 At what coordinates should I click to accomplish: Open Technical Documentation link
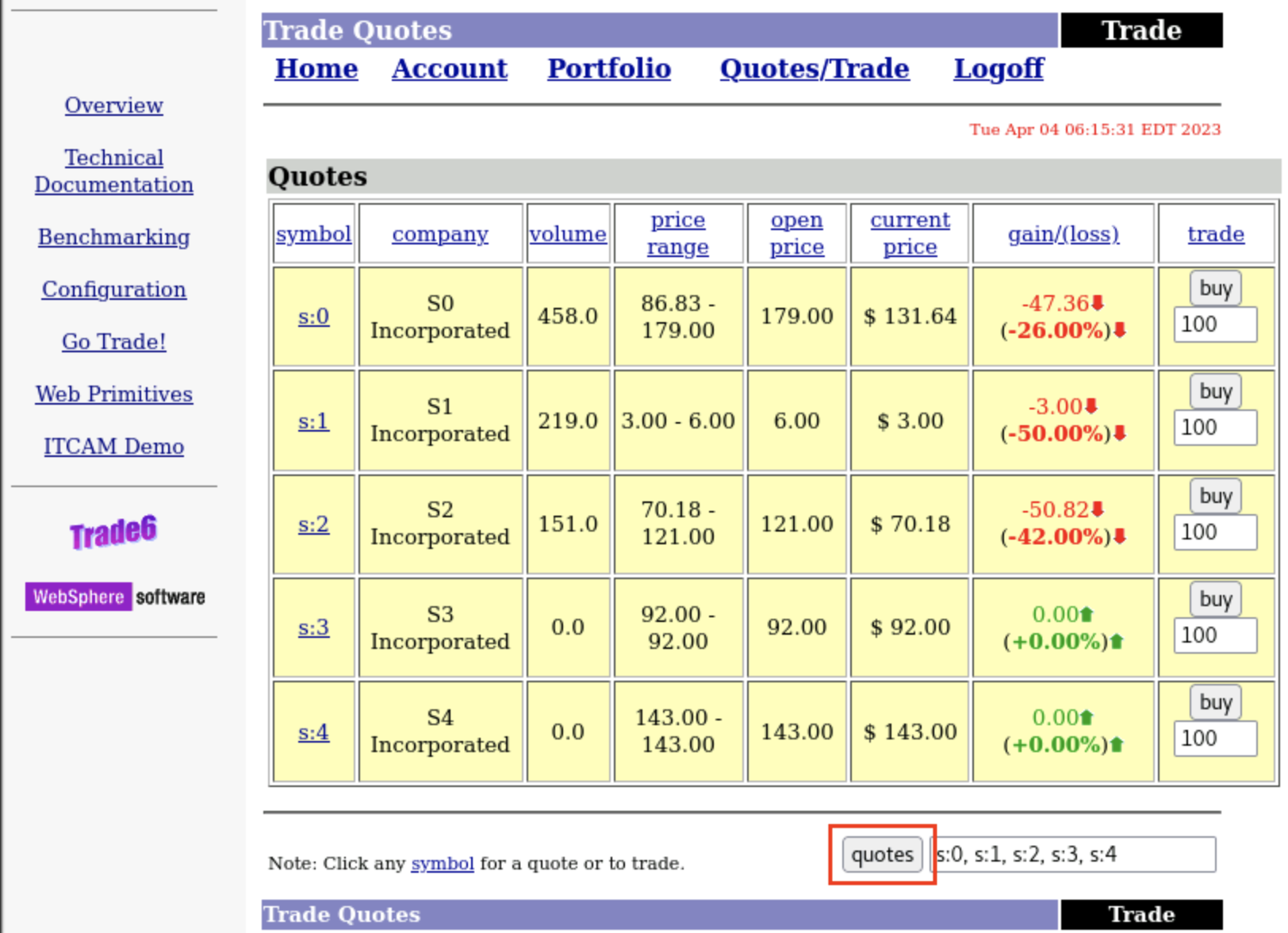click(114, 171)
